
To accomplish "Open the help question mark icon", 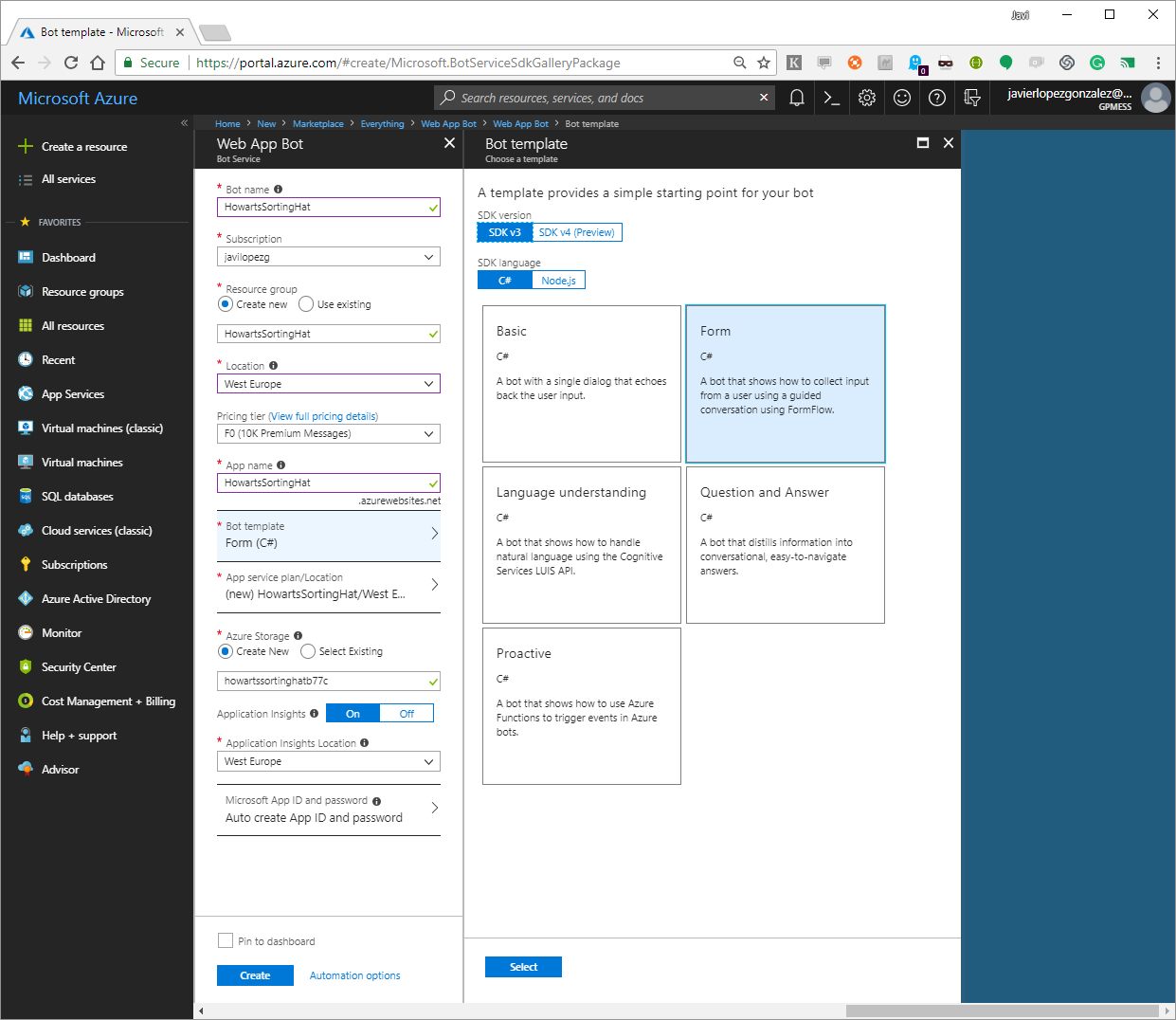I will pos(936,98).
